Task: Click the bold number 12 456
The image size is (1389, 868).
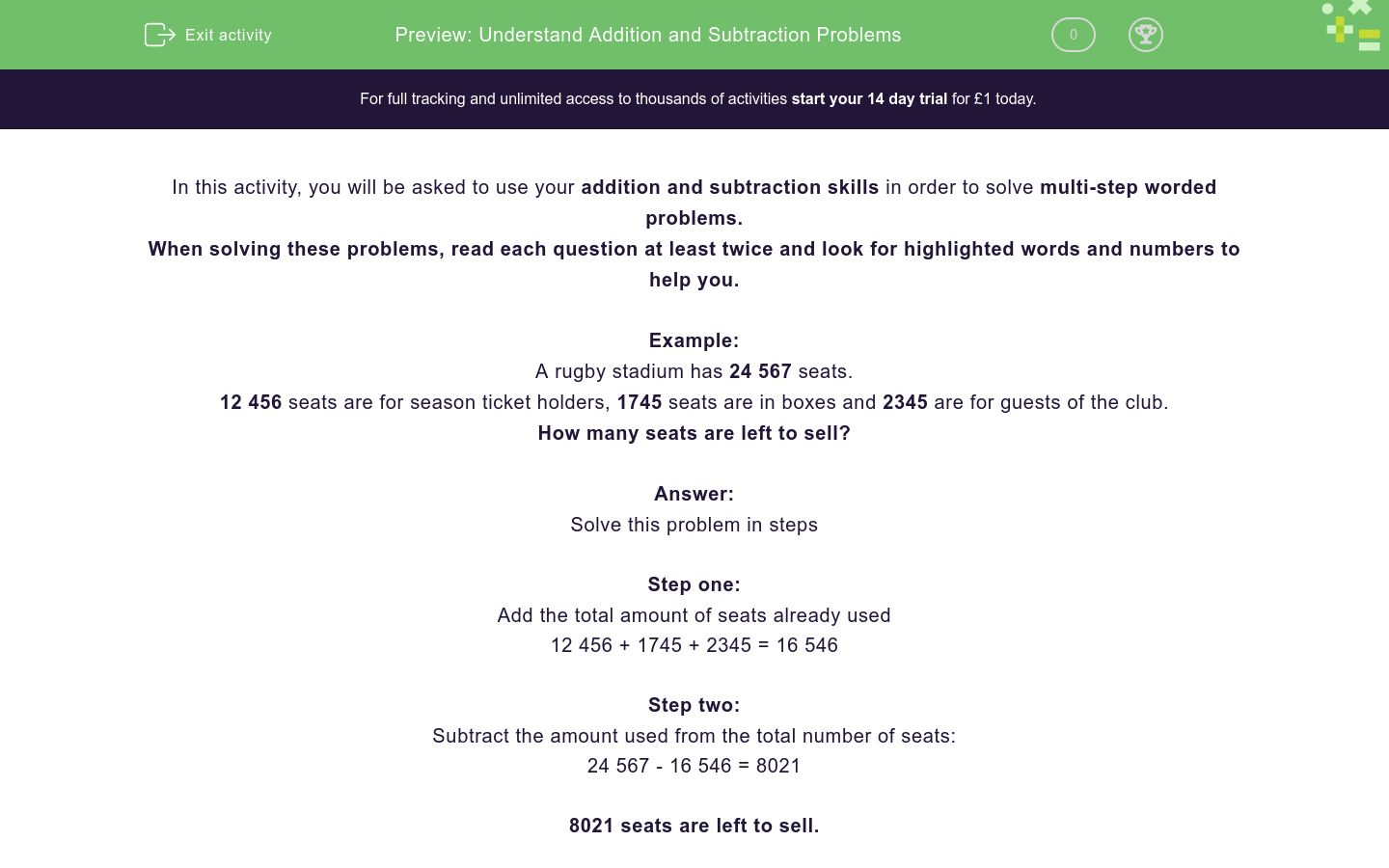Action: [x=251, y=402]
